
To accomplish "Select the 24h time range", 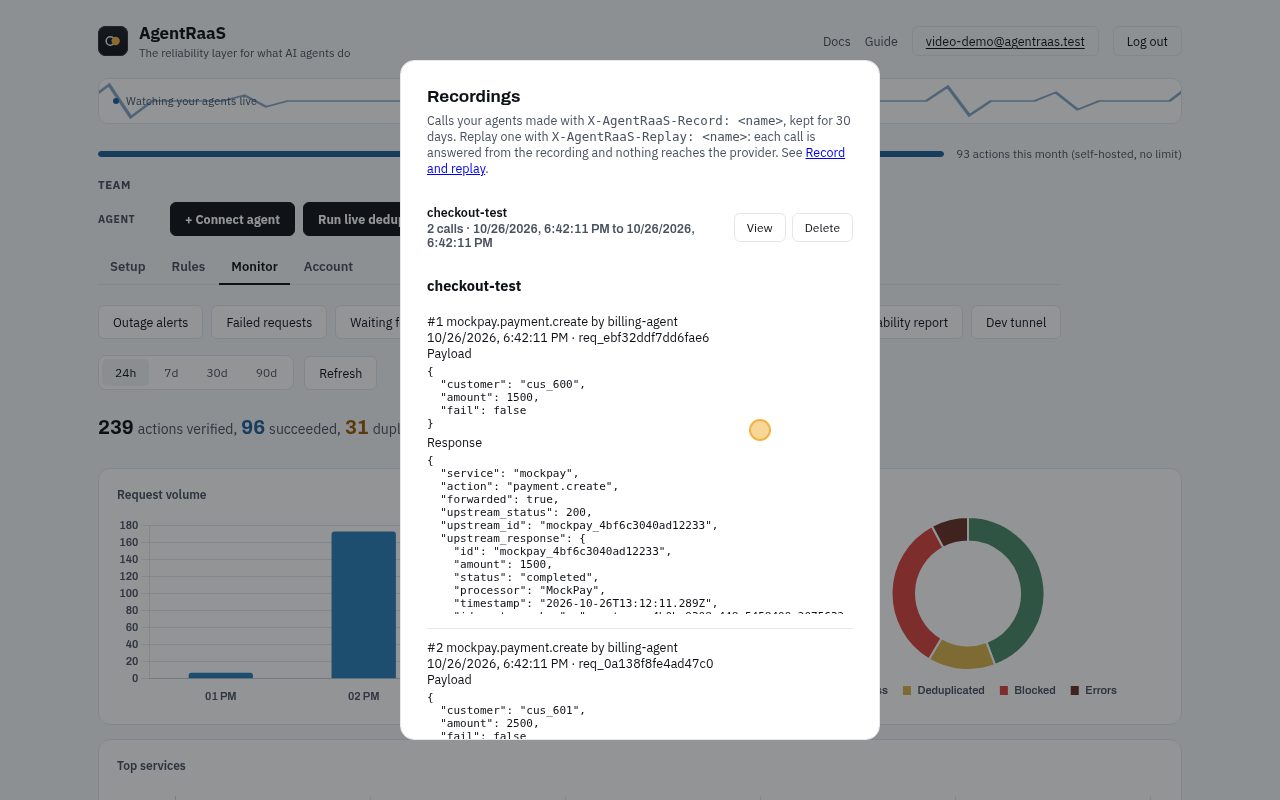I will (x=125, y=373).
